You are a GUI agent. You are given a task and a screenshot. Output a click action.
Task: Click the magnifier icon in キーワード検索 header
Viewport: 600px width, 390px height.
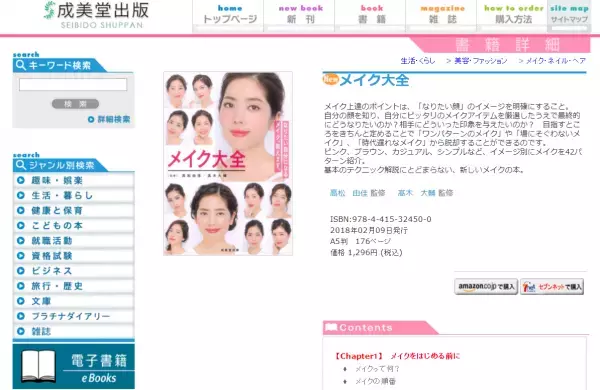[21, 65]
